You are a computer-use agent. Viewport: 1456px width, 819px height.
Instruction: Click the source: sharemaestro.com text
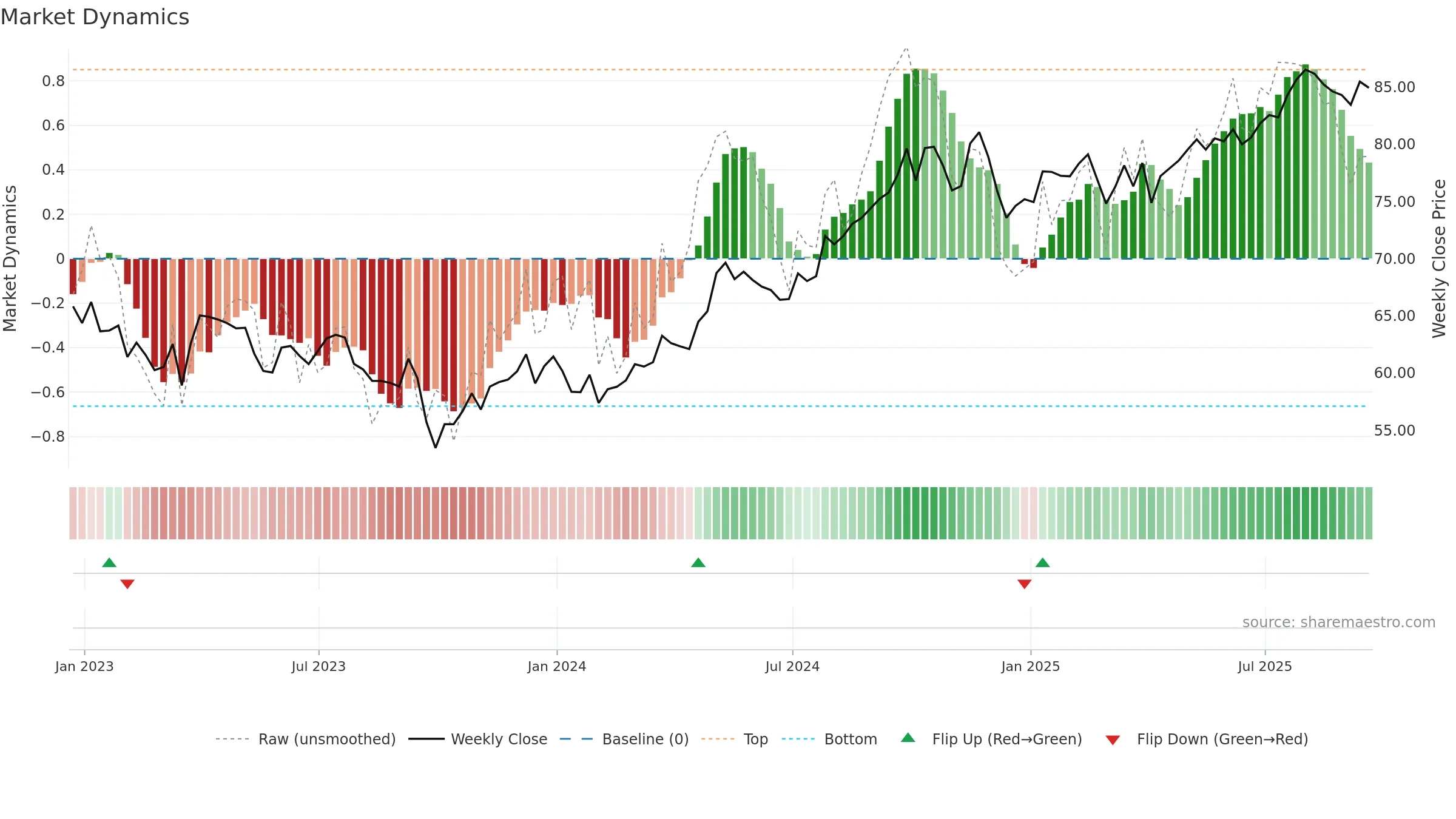click(x=1339, y=622)
